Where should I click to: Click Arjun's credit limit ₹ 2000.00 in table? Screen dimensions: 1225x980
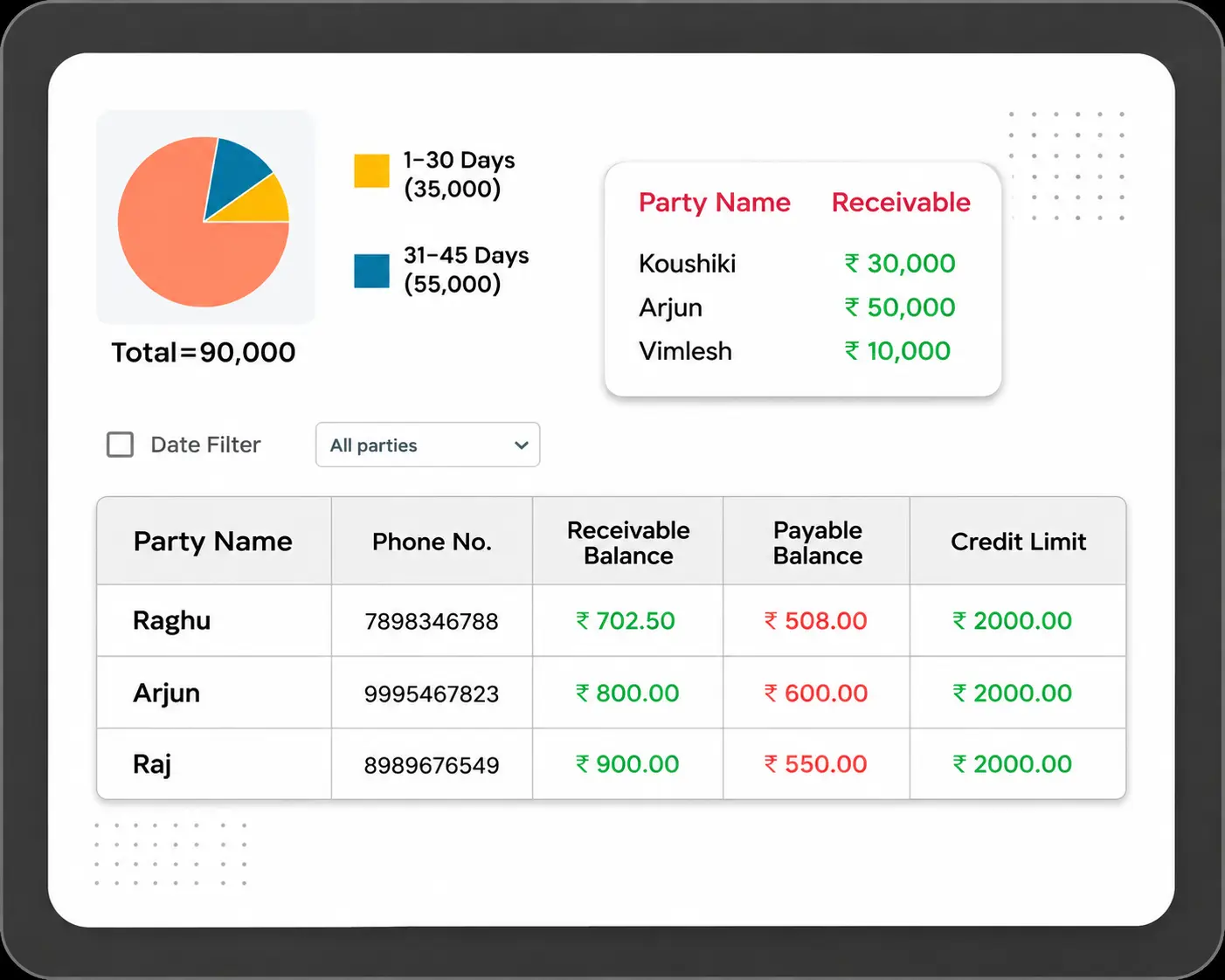[1012, 694]
